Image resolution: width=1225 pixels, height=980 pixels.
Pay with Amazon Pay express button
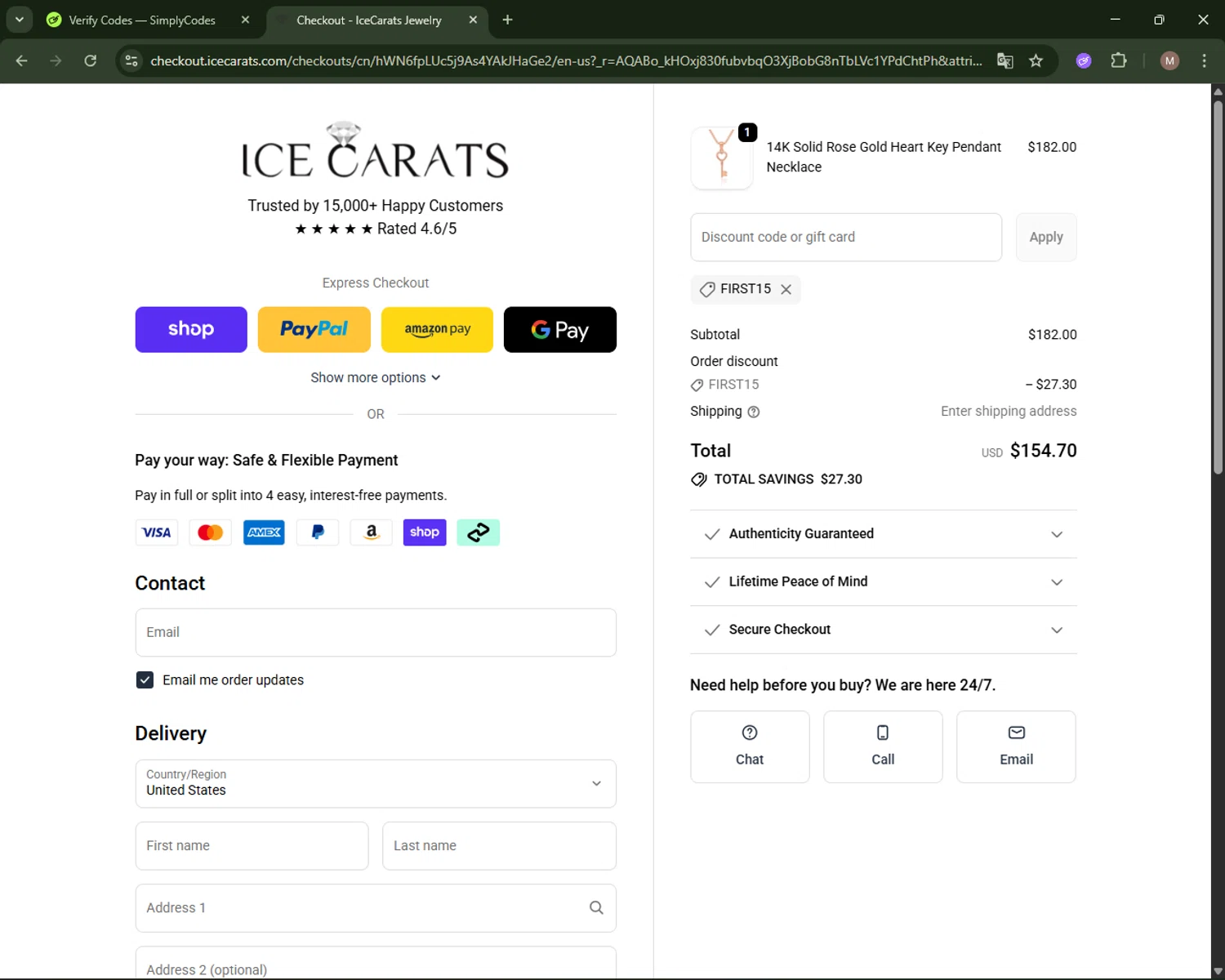(437, 330)
